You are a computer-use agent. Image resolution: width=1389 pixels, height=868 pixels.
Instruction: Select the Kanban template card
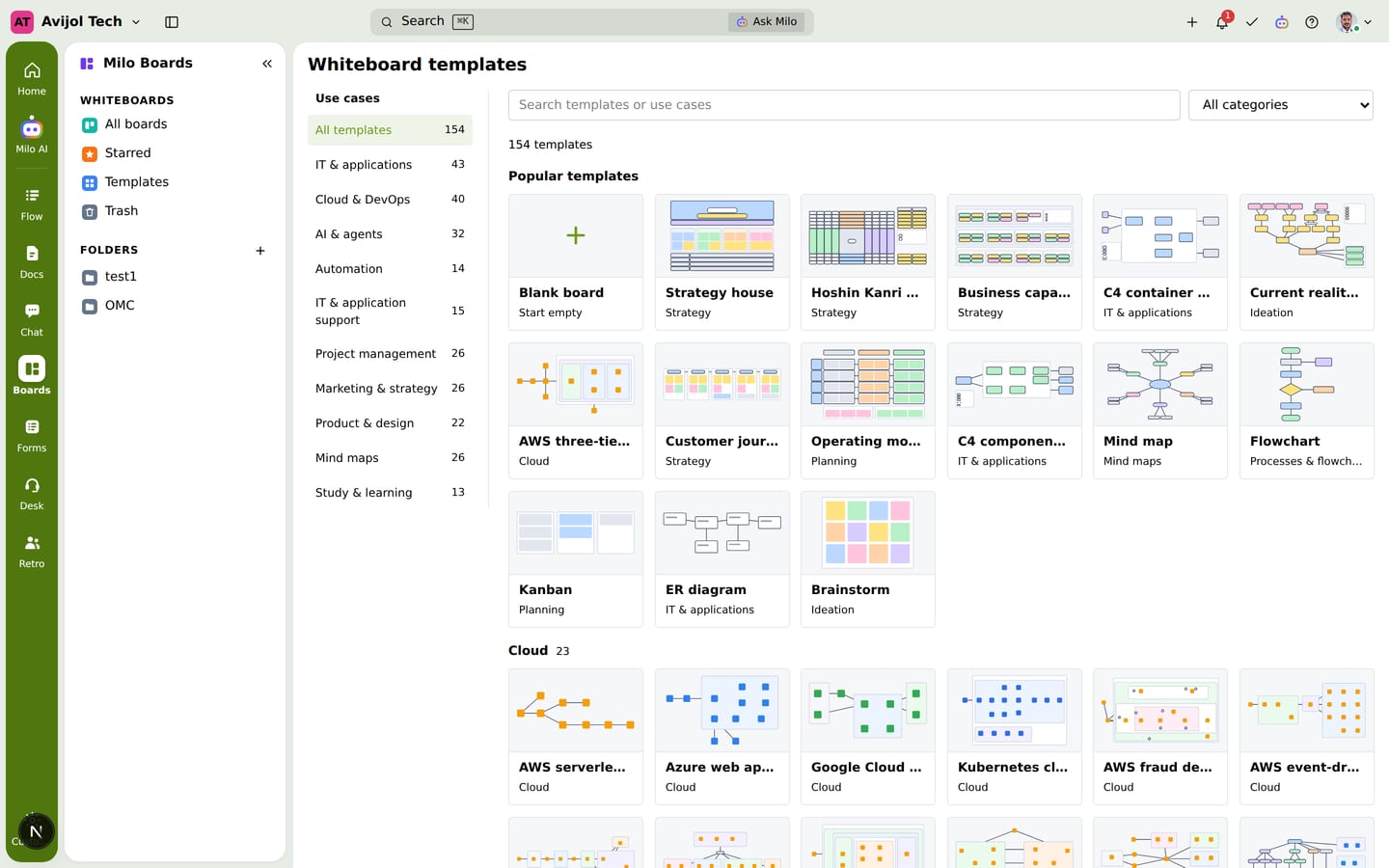(x=576, y=559)
